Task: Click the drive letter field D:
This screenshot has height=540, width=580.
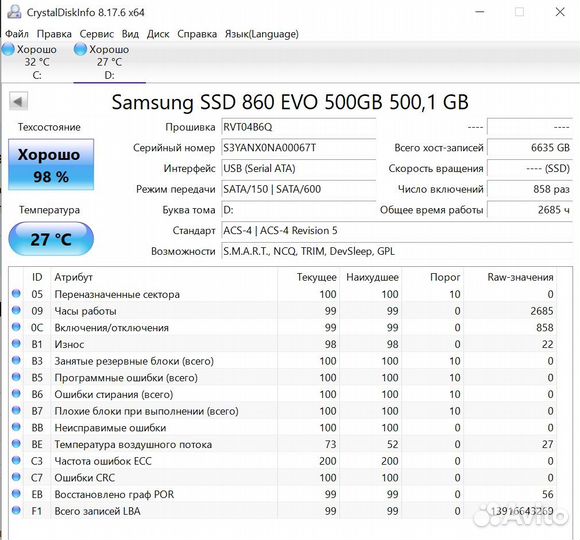Action: [x=298, y=210]
